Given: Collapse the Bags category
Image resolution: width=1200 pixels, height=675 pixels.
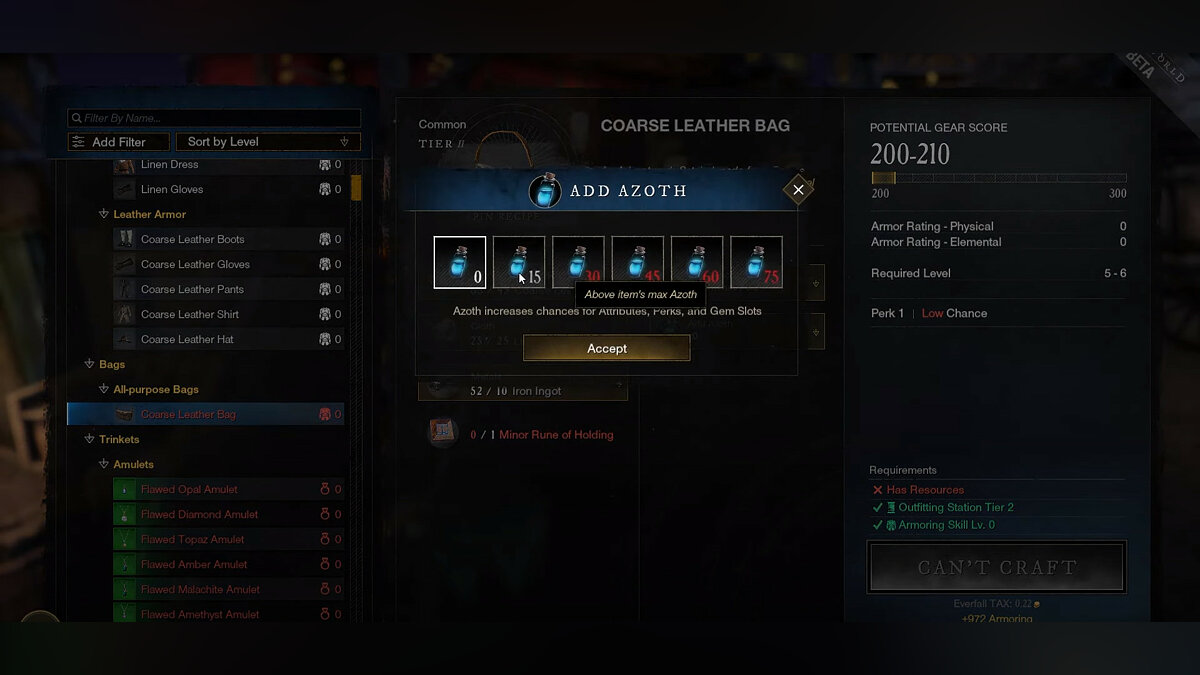Looking at the screenshot, I should pyautogui.click(x=90, y=364).
